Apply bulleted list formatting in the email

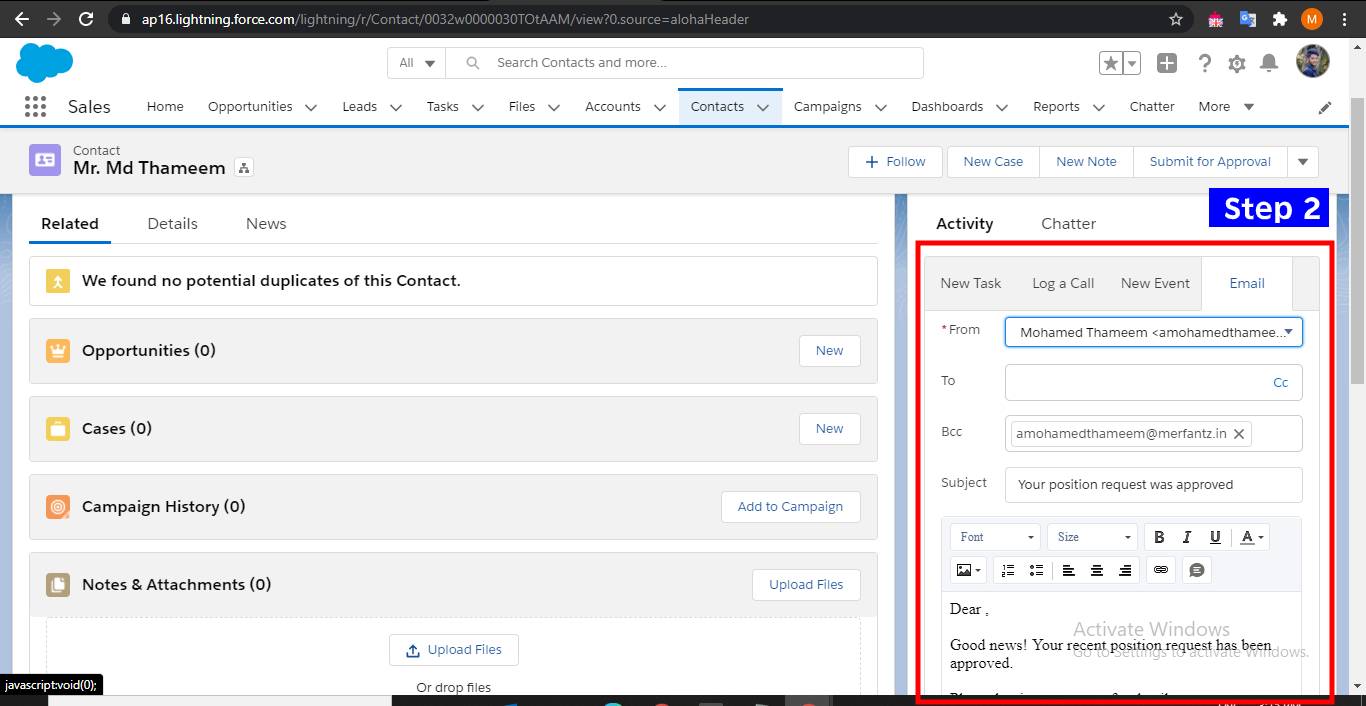(1036, 570)
